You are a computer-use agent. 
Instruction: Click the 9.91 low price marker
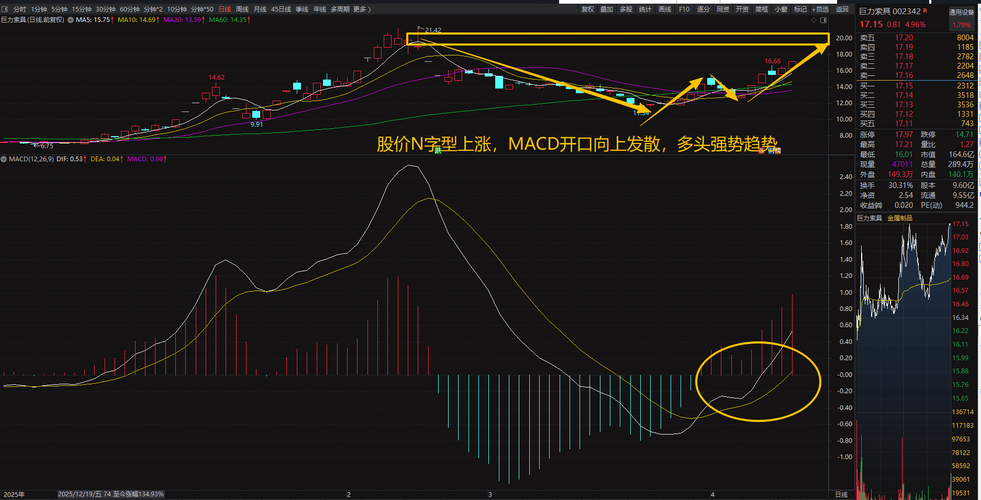pyautogui.click(x=257, y=125)
